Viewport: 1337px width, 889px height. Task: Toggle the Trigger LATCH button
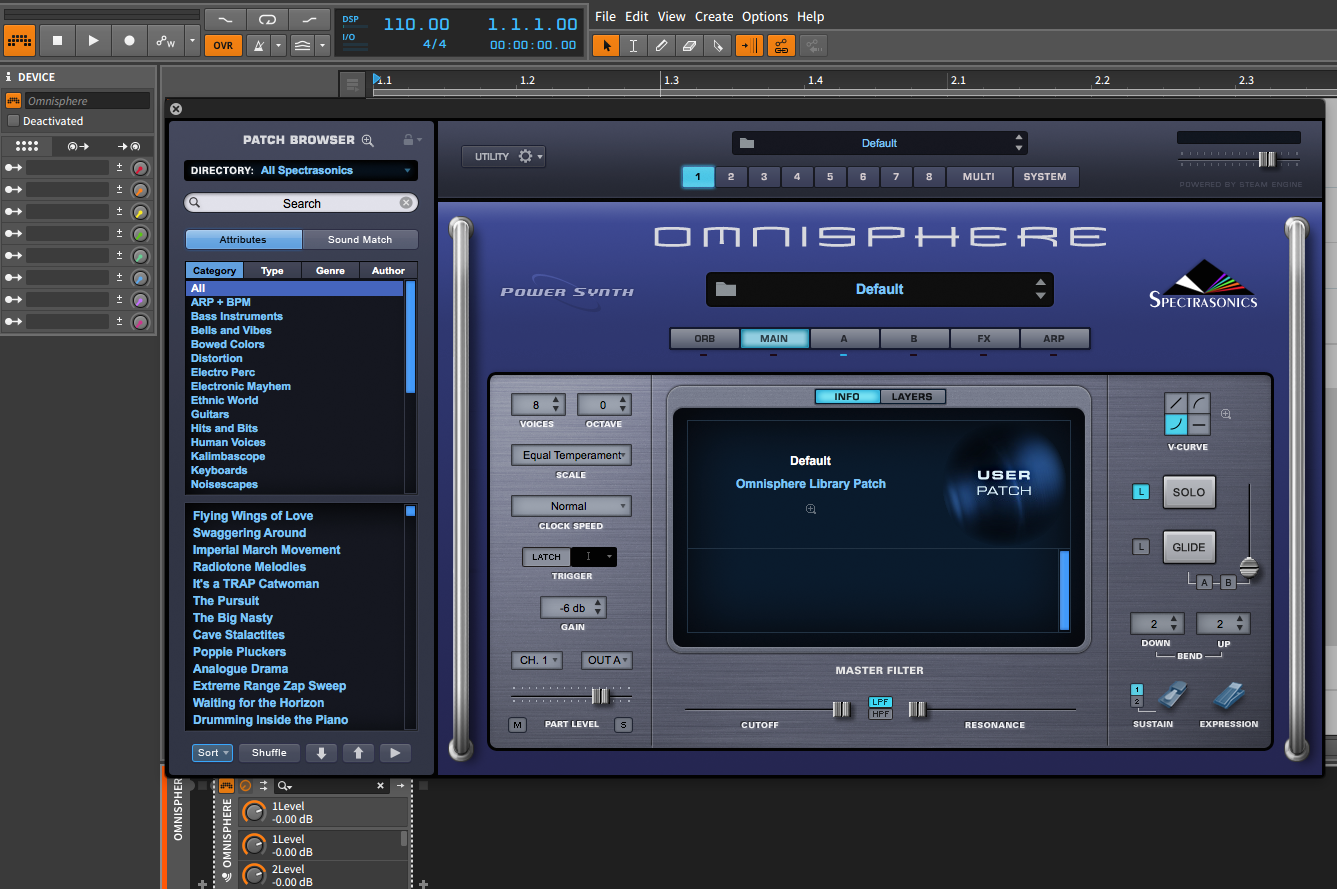point(546,557)
